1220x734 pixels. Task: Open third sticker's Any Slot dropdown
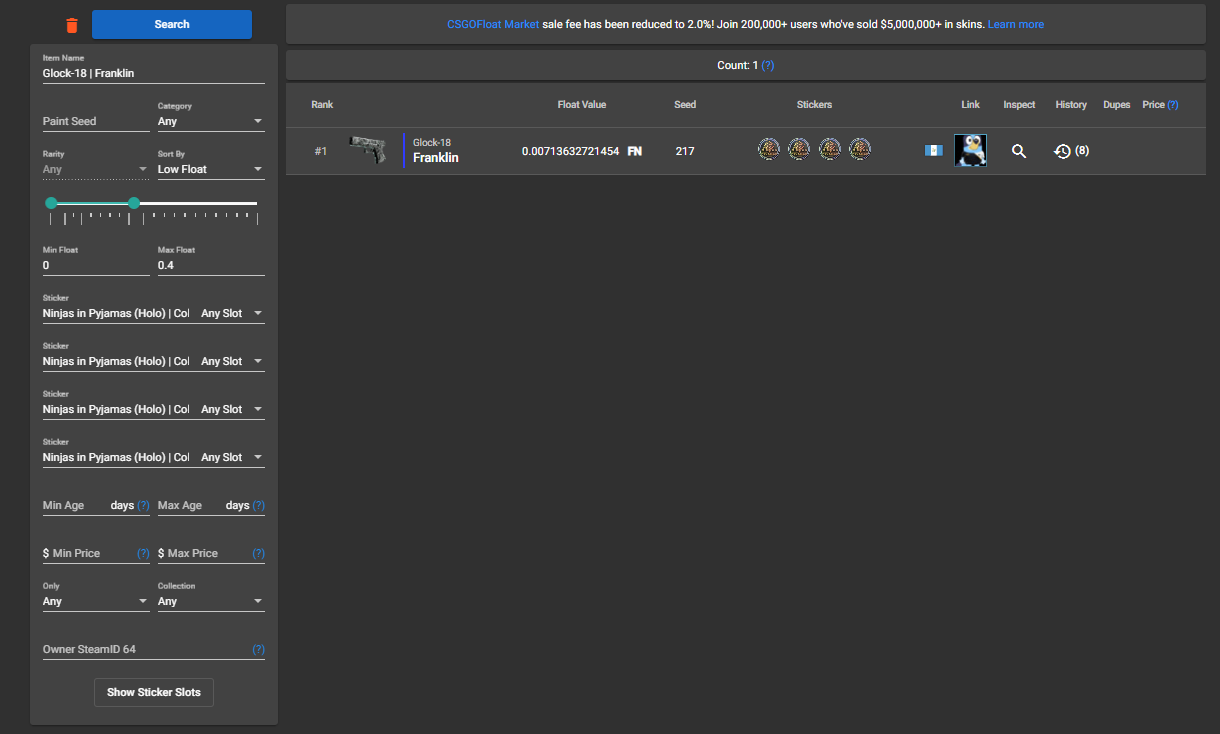(232, 409)
